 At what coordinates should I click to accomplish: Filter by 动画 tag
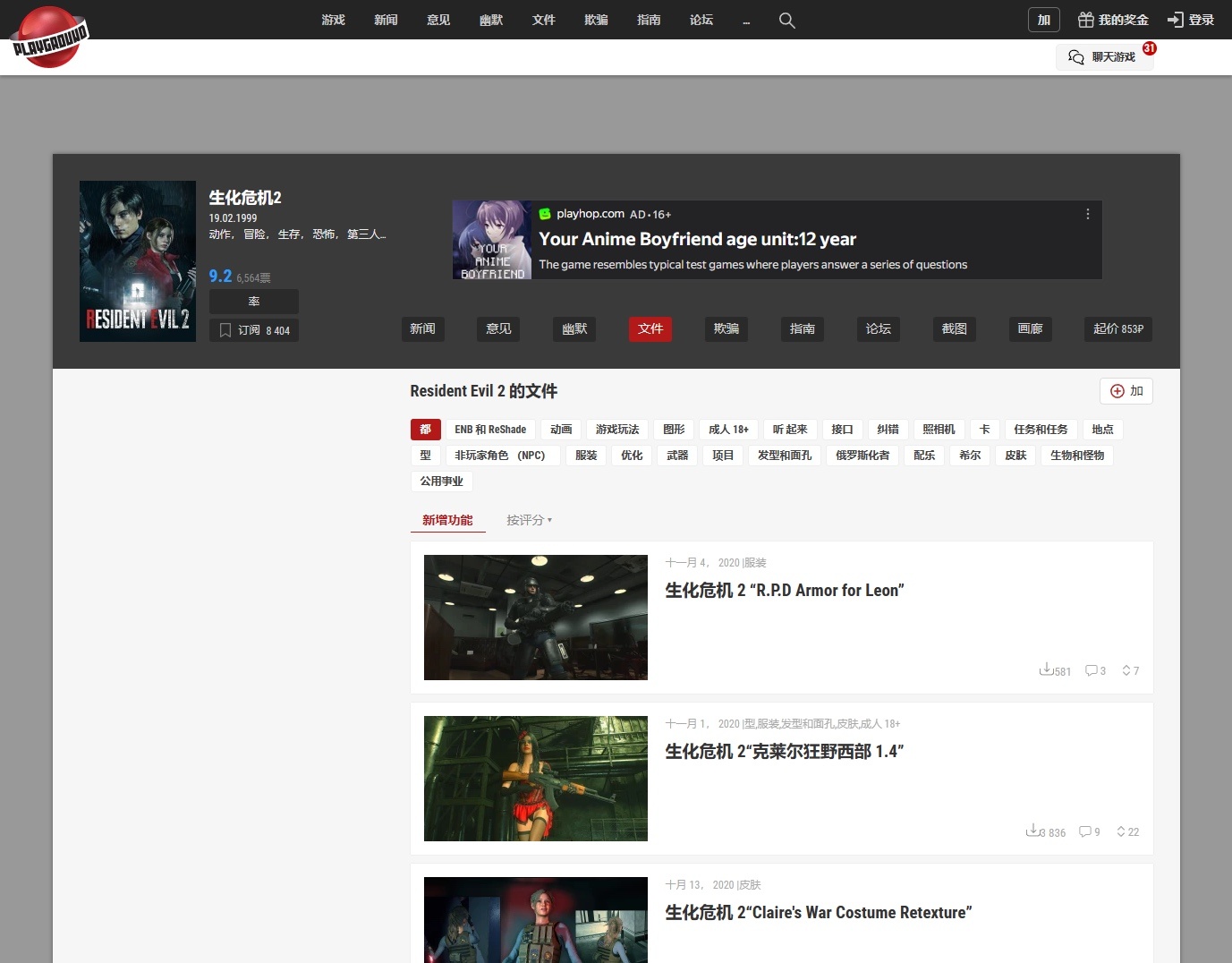(561, 430)
